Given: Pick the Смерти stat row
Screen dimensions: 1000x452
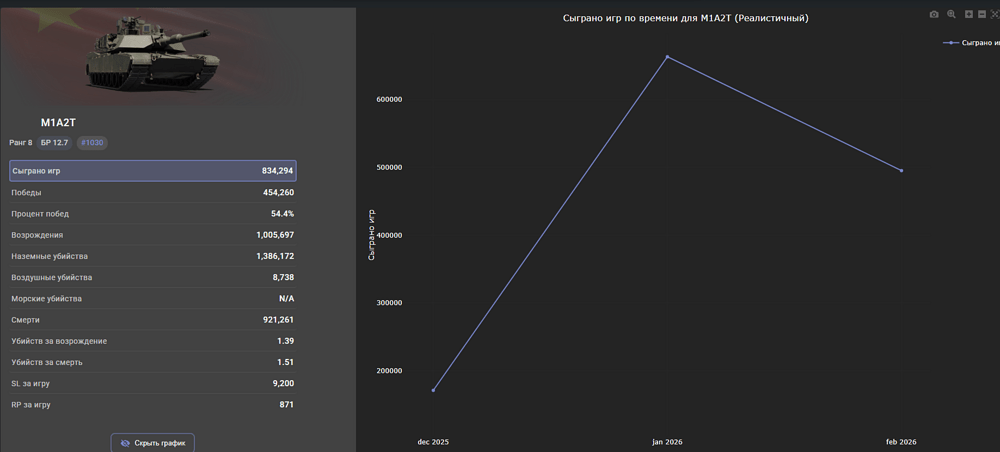Looking at the screenshot, I should [x=153, y=320].
